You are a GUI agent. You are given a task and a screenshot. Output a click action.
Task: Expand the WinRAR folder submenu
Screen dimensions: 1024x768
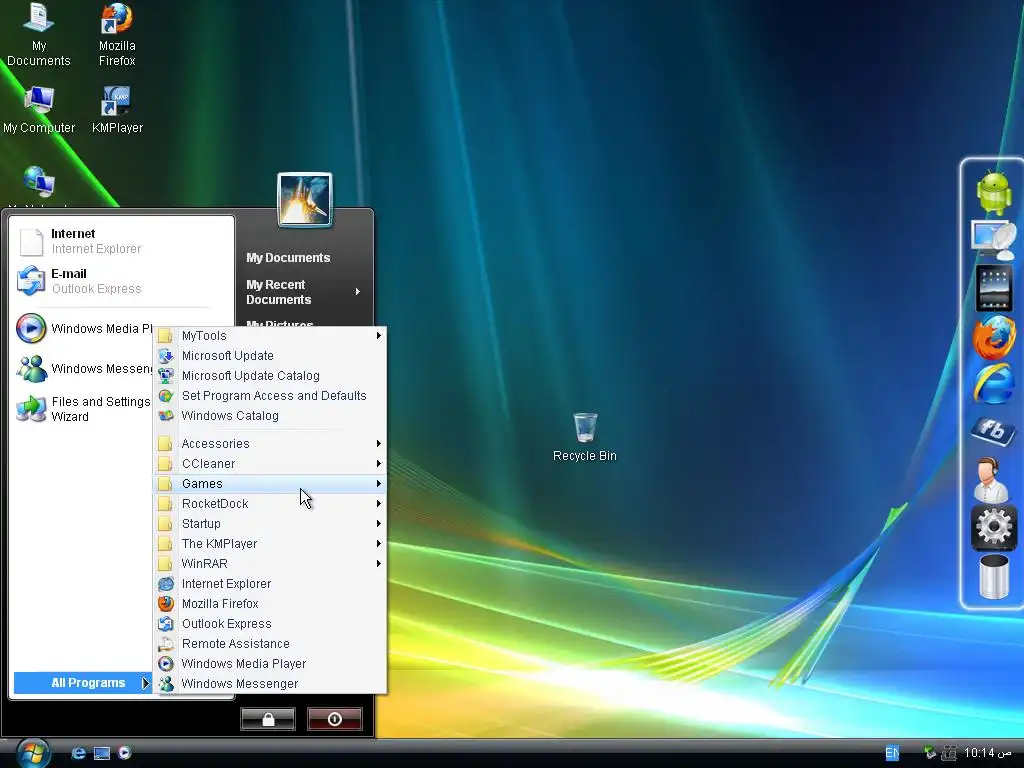[270, 564]
